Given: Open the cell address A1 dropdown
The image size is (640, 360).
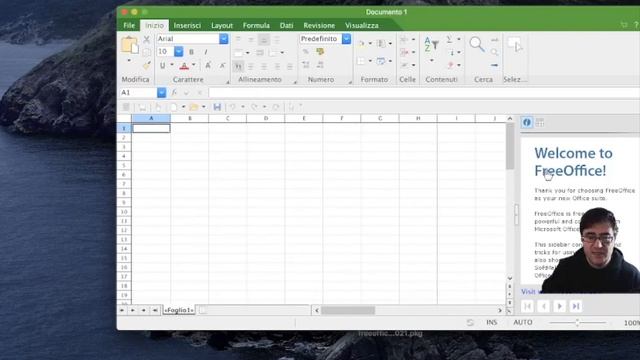Looking at the screenshot, I should click(x=162, y=93).
